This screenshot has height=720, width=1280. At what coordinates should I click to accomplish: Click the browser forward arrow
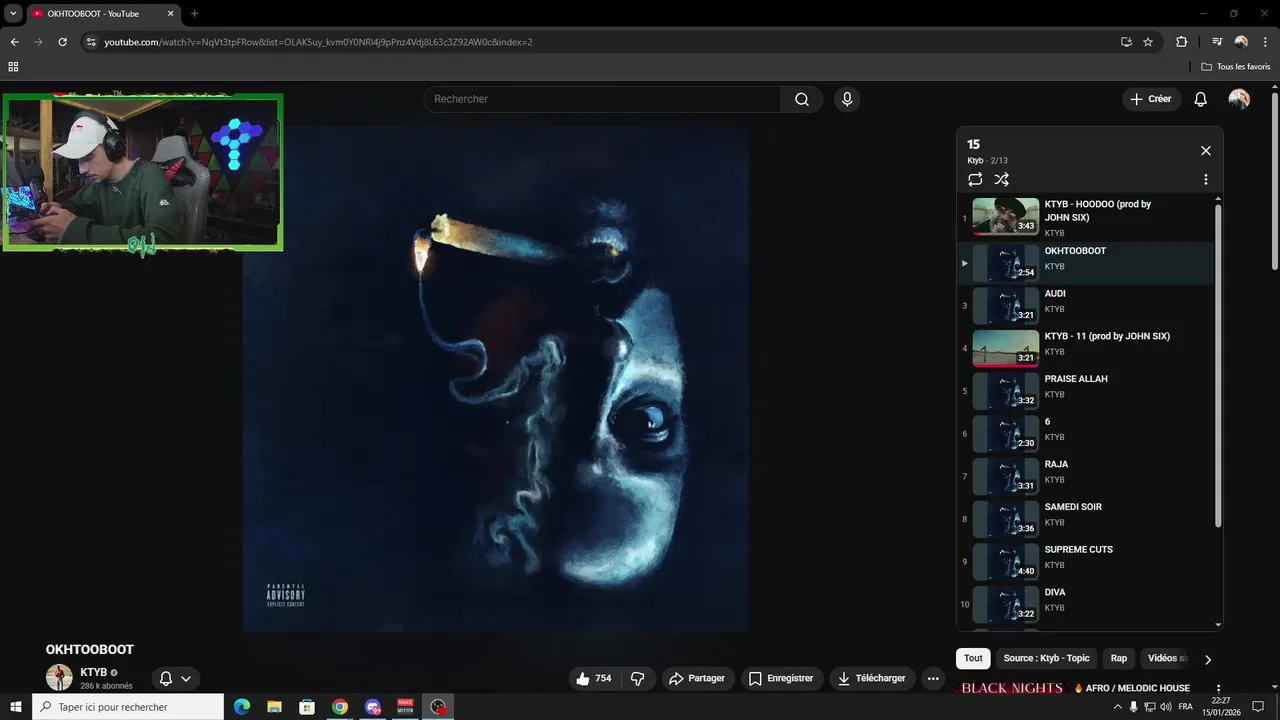point(38,42)
